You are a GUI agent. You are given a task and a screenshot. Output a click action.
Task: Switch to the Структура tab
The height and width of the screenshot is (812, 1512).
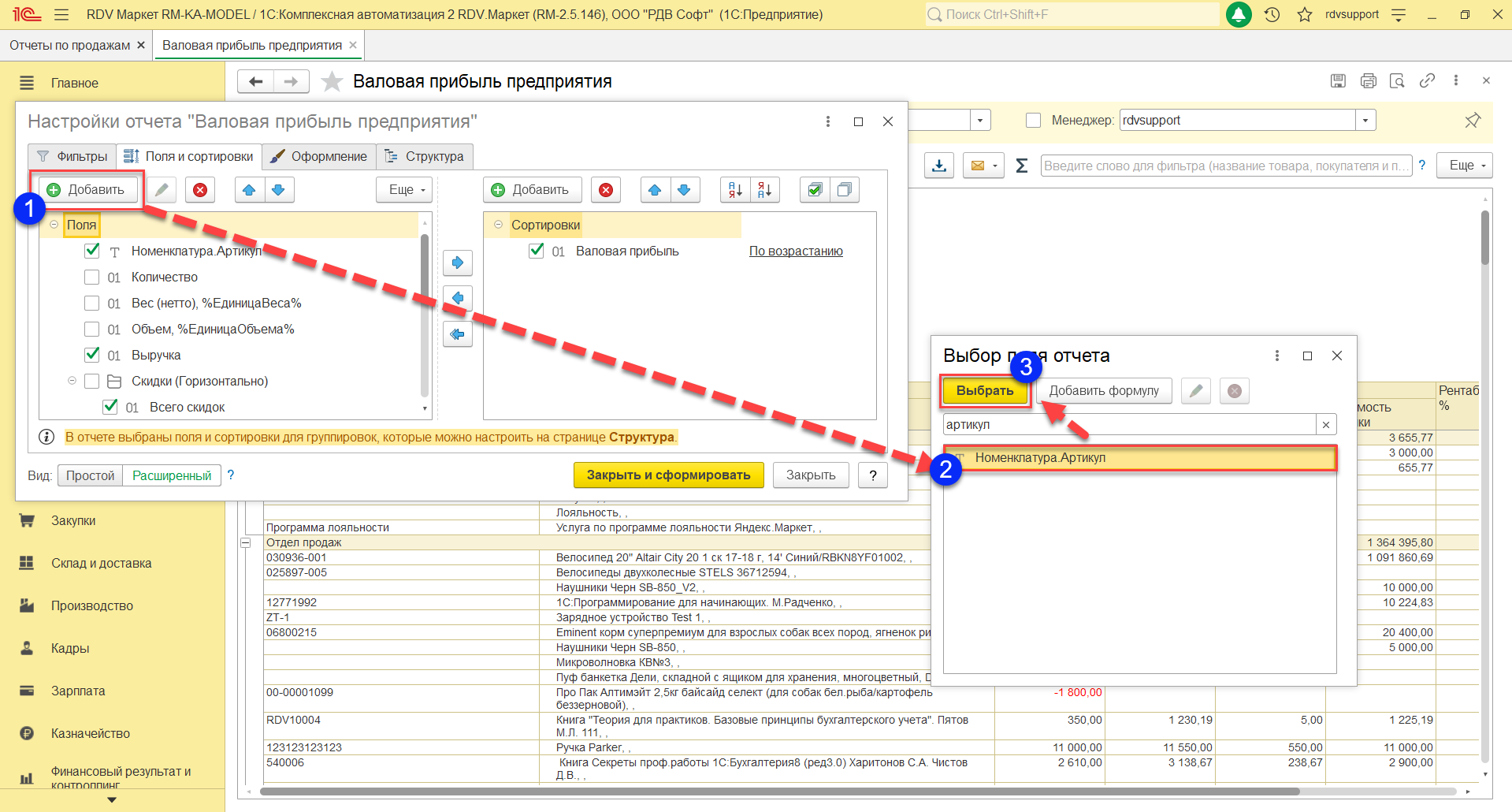pos(425,156)
